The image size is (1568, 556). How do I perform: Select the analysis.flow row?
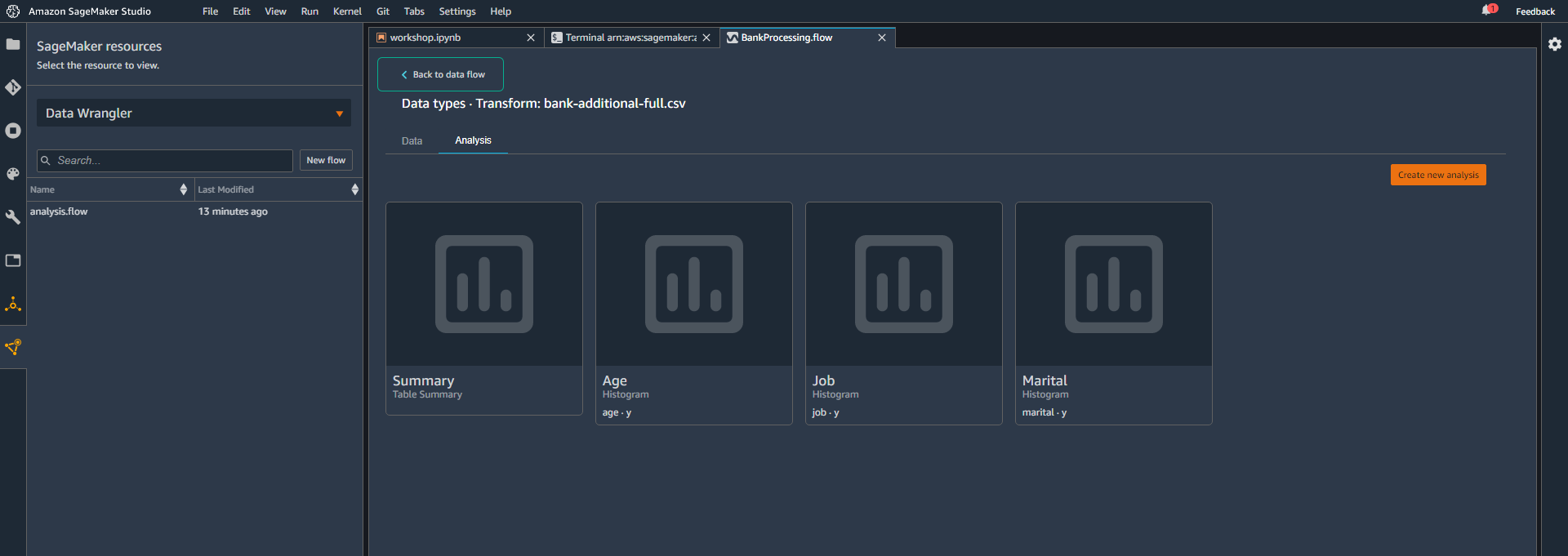194,211
